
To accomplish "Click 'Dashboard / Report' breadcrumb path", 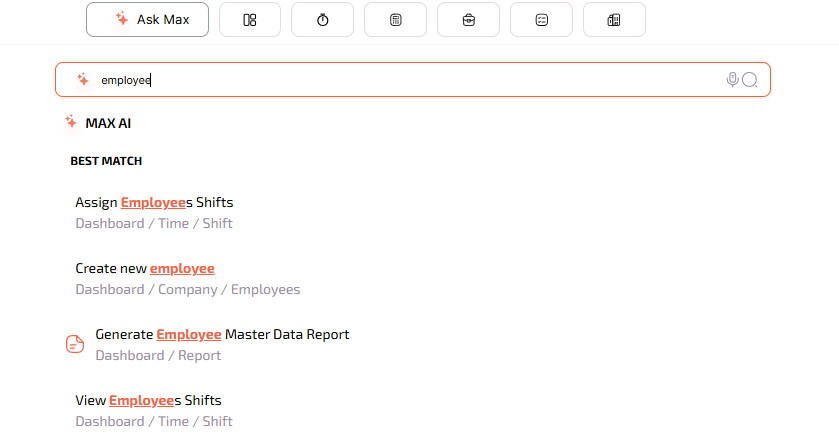I will click(x=158, y=355).
